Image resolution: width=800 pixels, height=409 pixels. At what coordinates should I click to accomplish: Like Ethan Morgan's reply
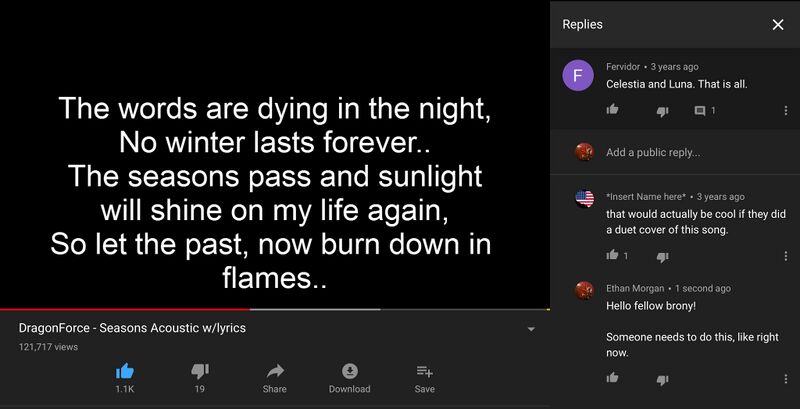(613, 378)
